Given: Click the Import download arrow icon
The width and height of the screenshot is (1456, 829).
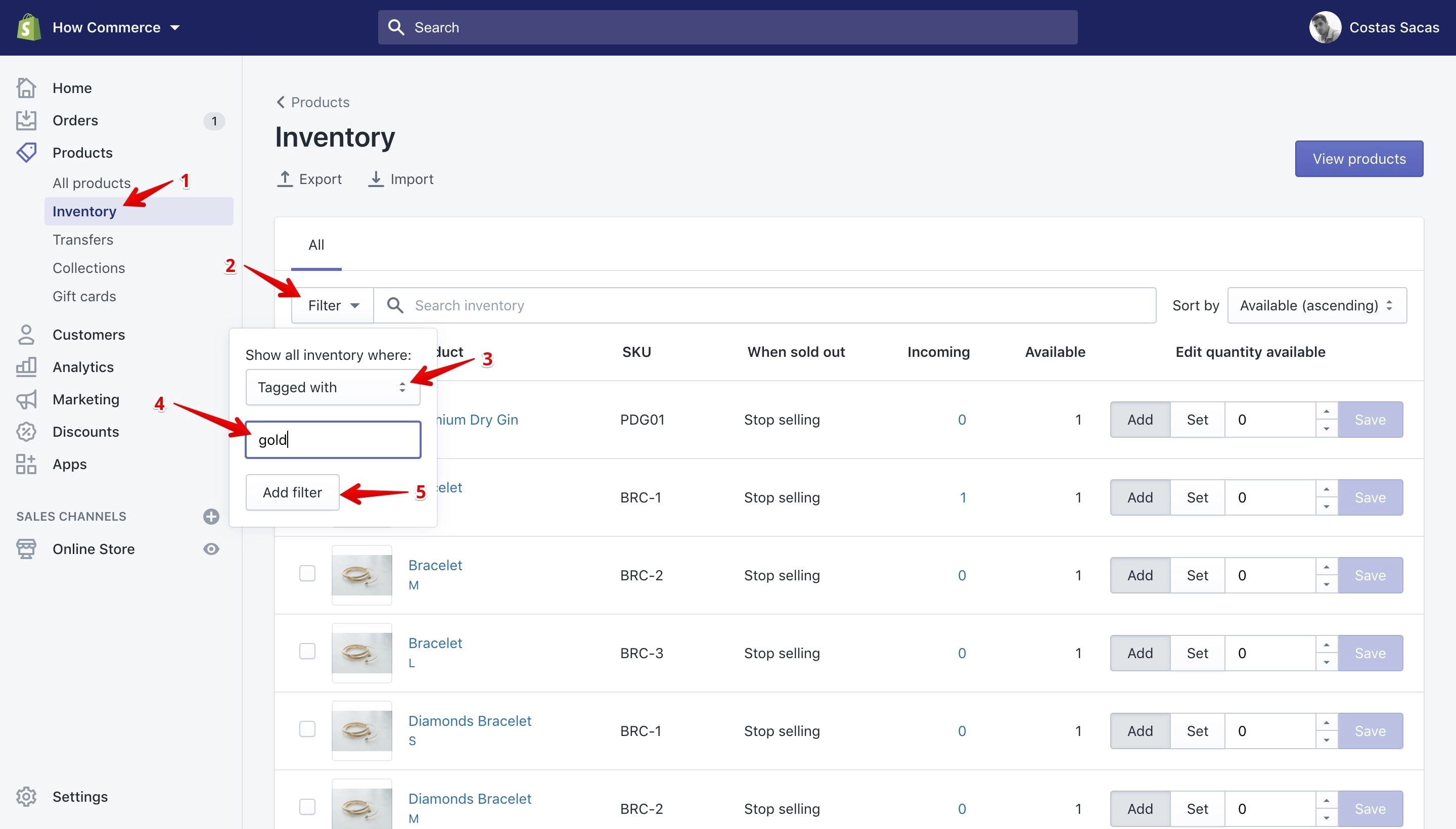Looking at the screenshot, I should click(376, 179).
